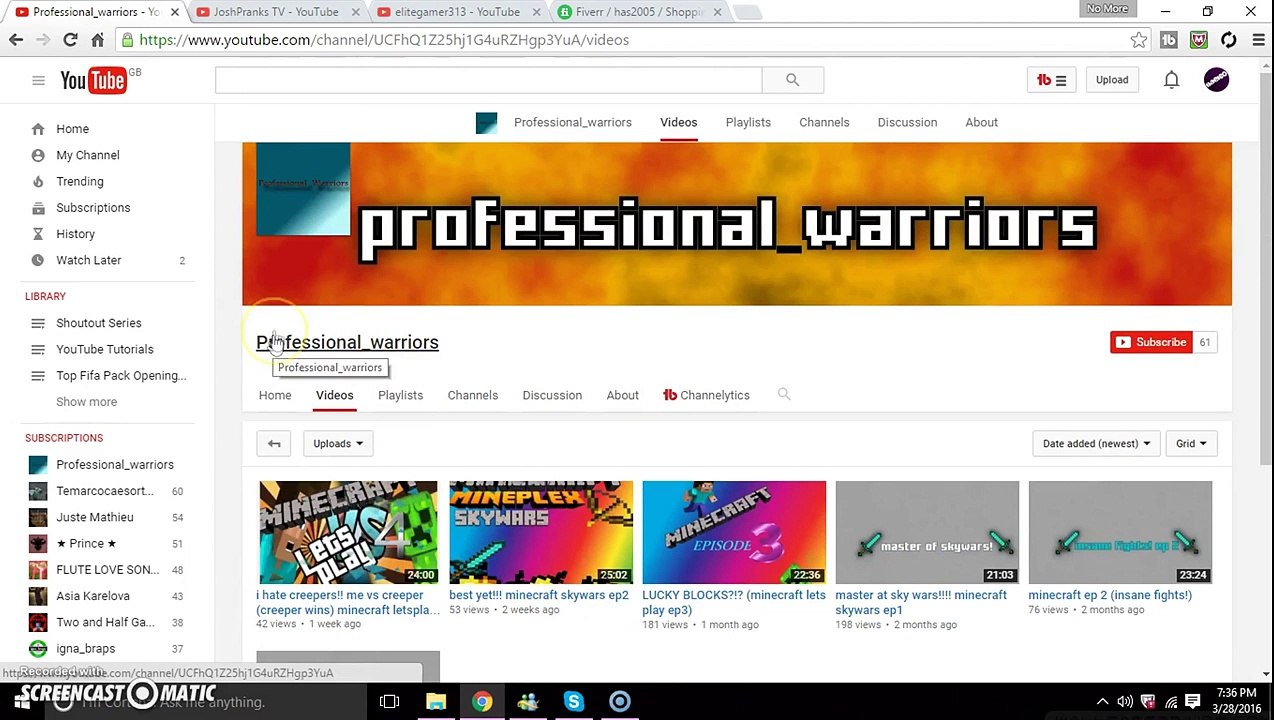Show hidden system tray icons

pyautogui.click(x=1102, y=702)
